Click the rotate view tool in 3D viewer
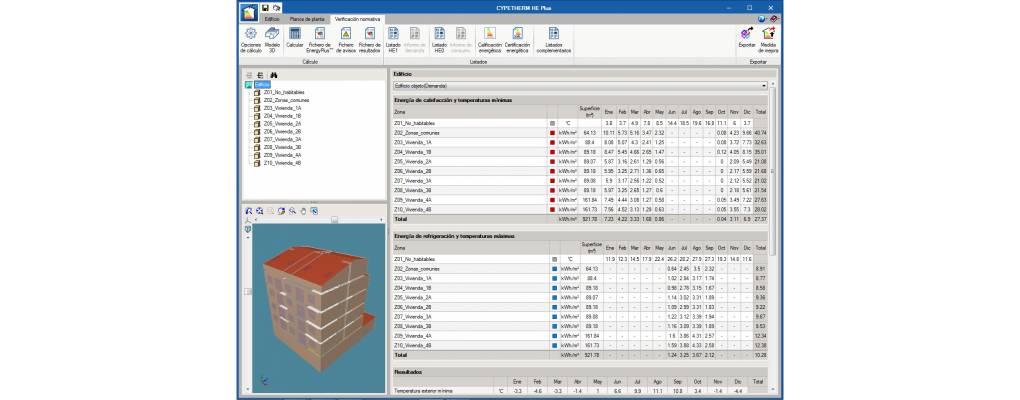The image size is (1020, 400). coord(282,211)
